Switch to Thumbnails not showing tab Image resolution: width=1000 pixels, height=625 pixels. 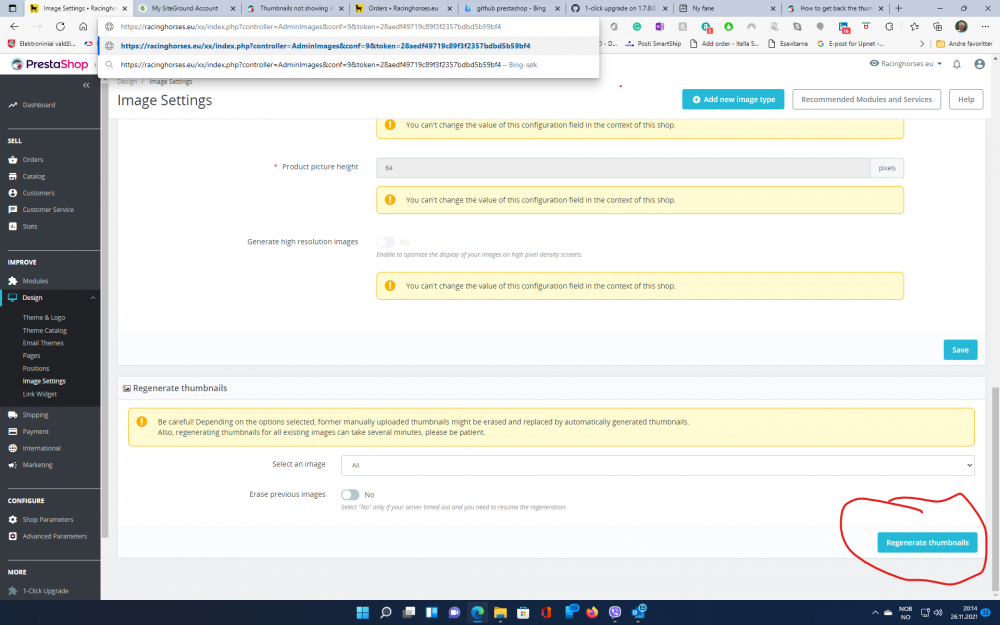[295, 8]
